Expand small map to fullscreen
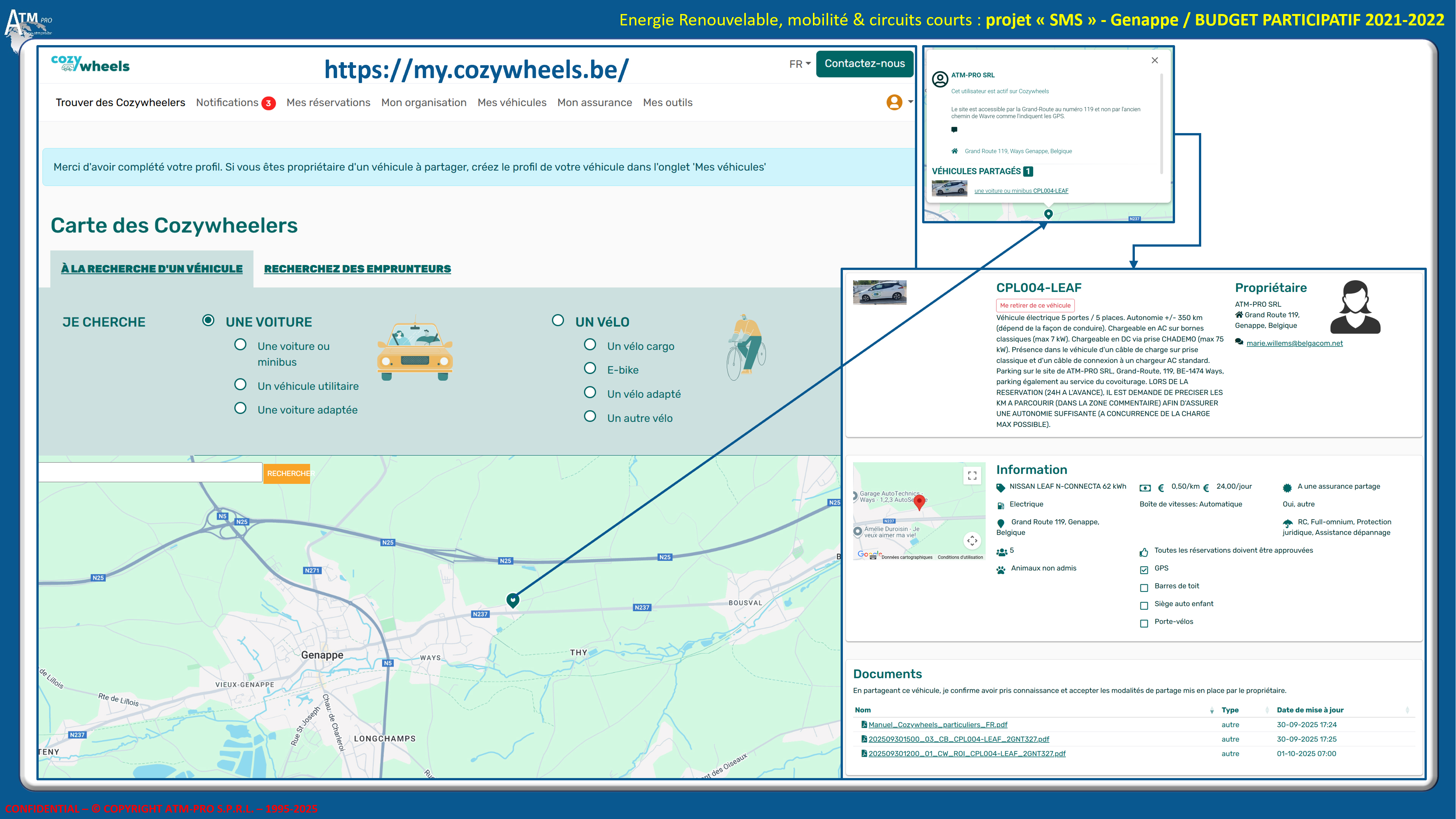 point(971,475)
